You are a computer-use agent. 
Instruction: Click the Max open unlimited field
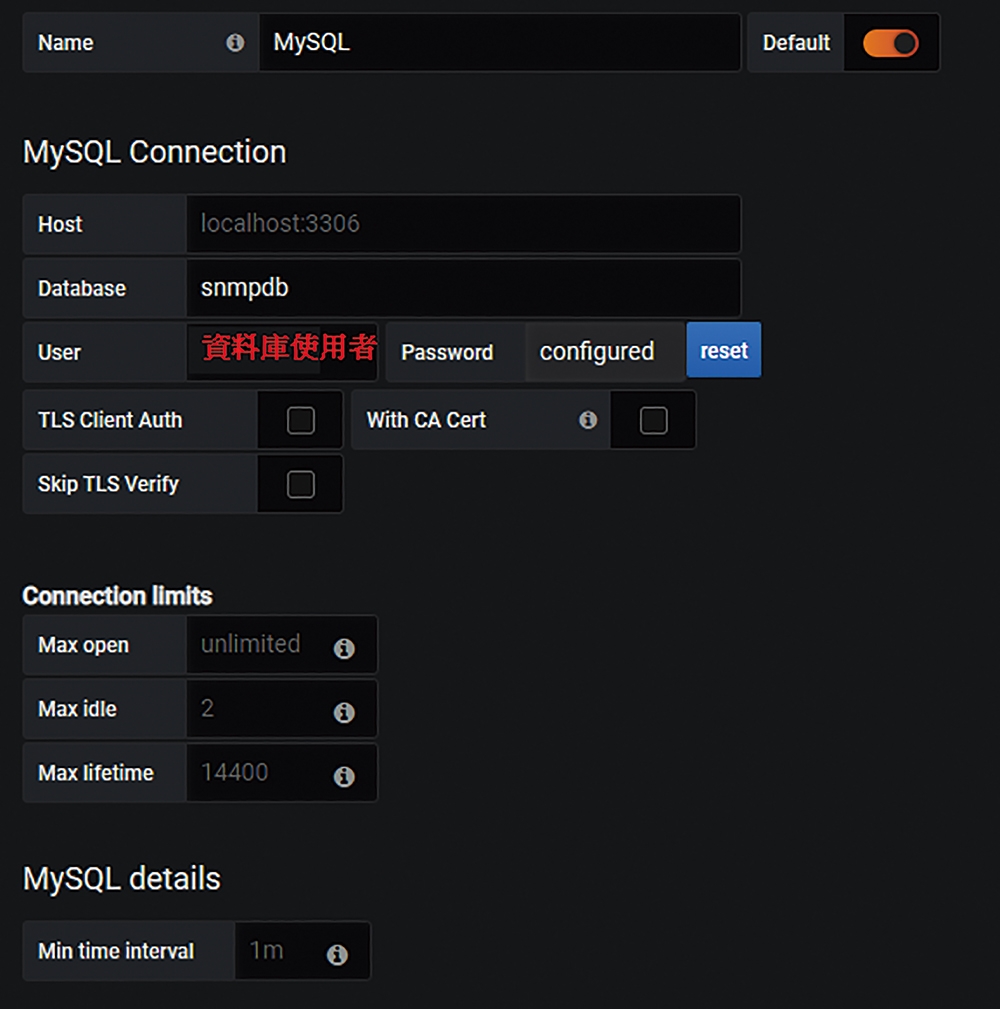pos(282,645)
